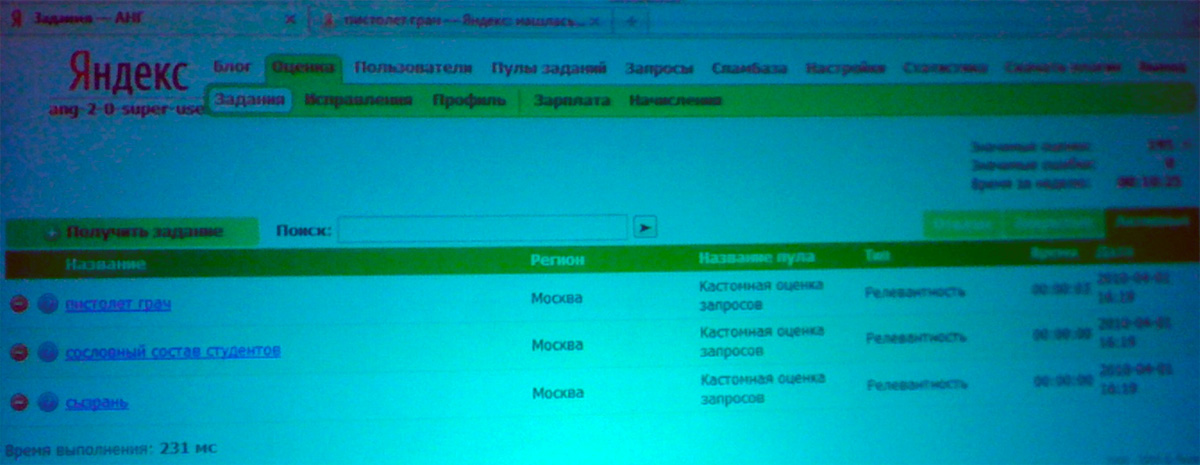Click the plus icon on Получить задание

[51, 233]
